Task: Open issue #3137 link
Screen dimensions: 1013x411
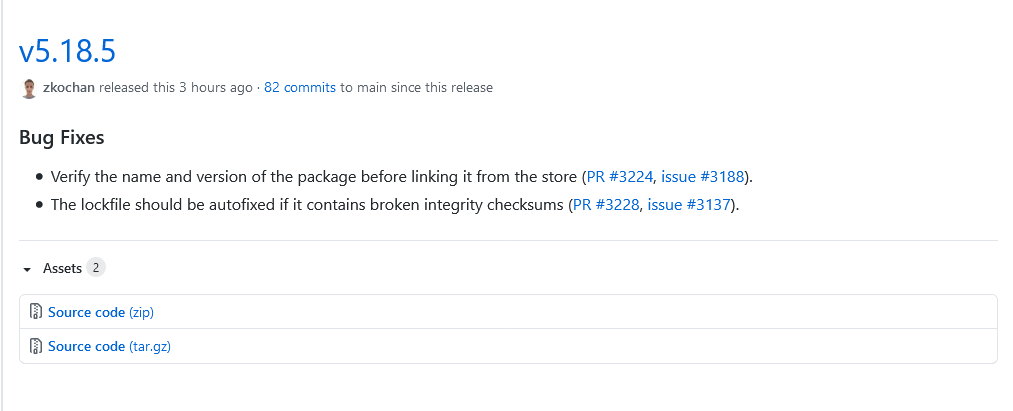Action: pyautogui.click(x=689, y=205)
